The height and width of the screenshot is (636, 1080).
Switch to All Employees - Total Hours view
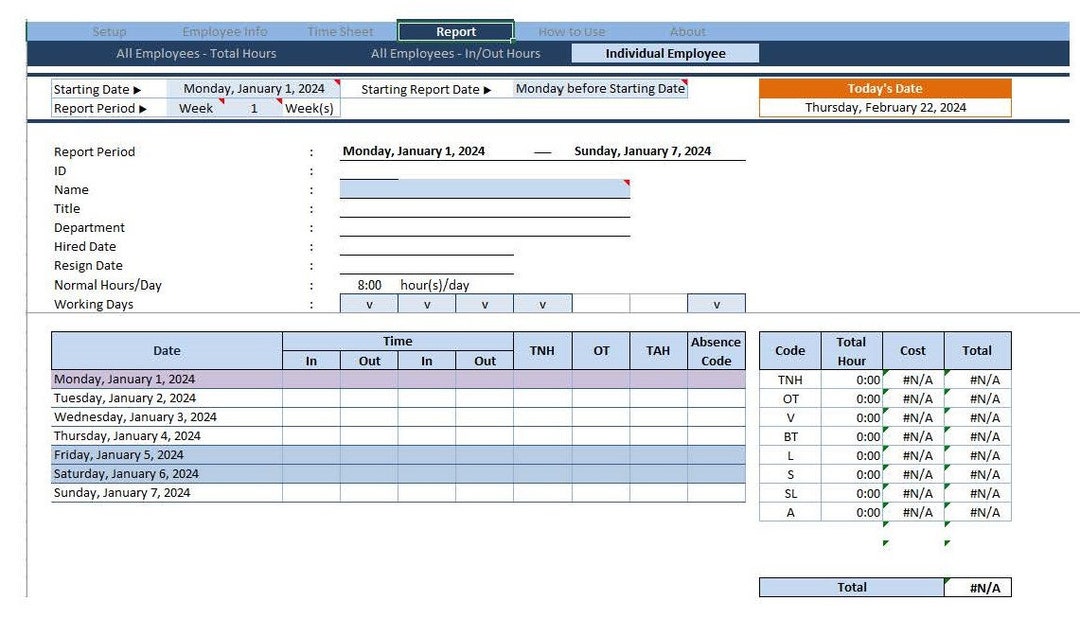pyautogui.click(x=196, y=53)
